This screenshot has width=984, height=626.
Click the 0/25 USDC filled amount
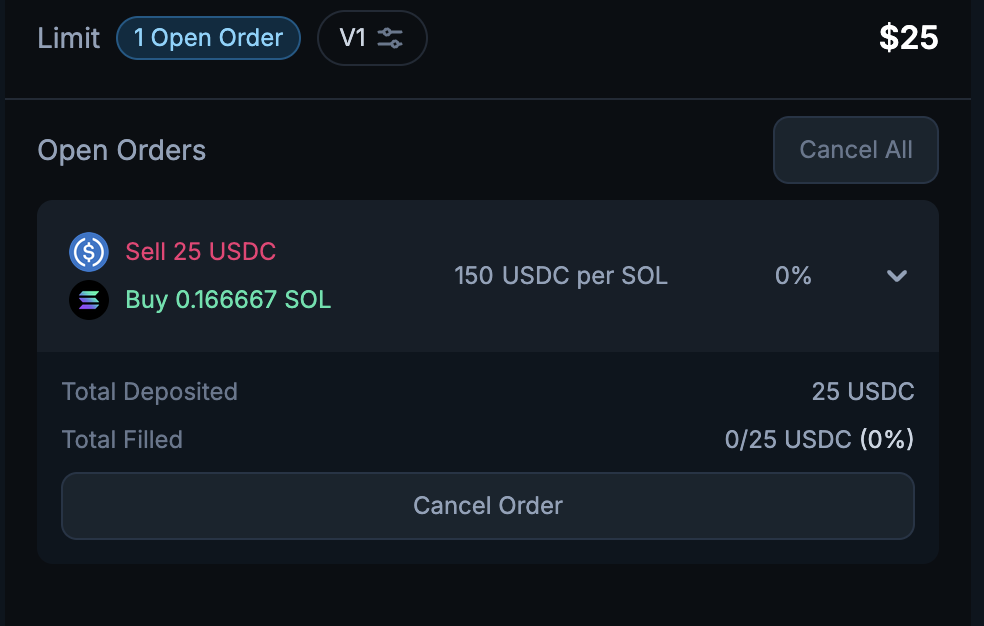point(788,440)
